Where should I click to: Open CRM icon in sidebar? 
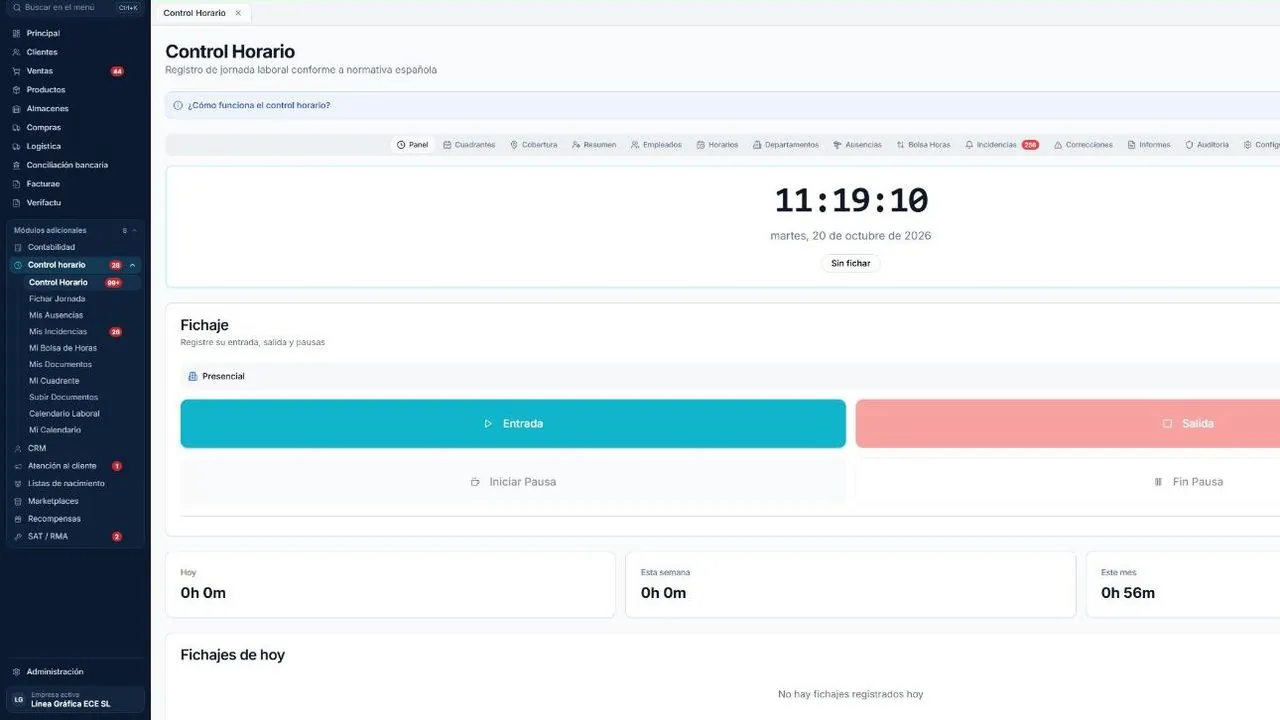18,448
